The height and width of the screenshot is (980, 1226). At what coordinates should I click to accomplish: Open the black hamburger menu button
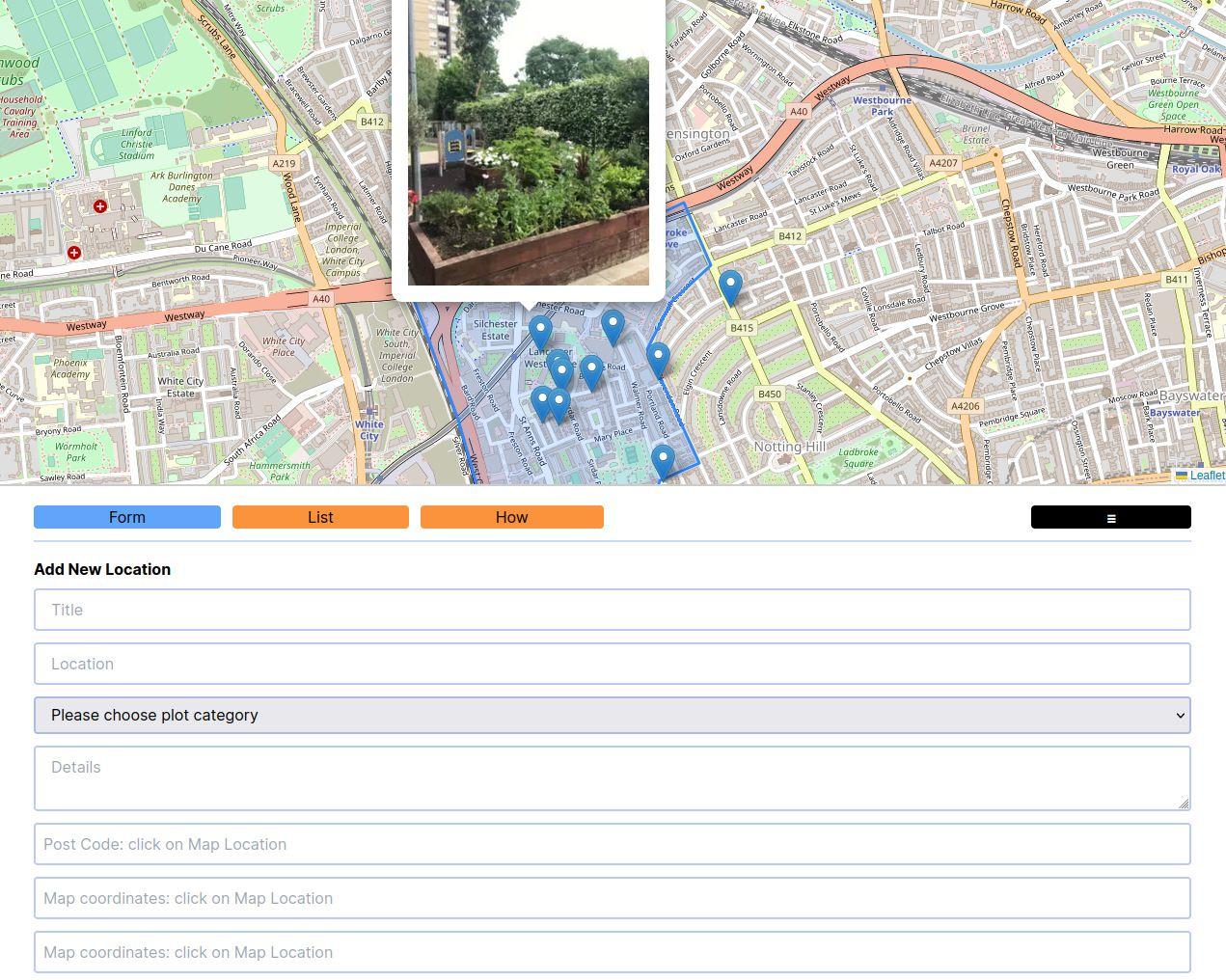[1110, 517]
